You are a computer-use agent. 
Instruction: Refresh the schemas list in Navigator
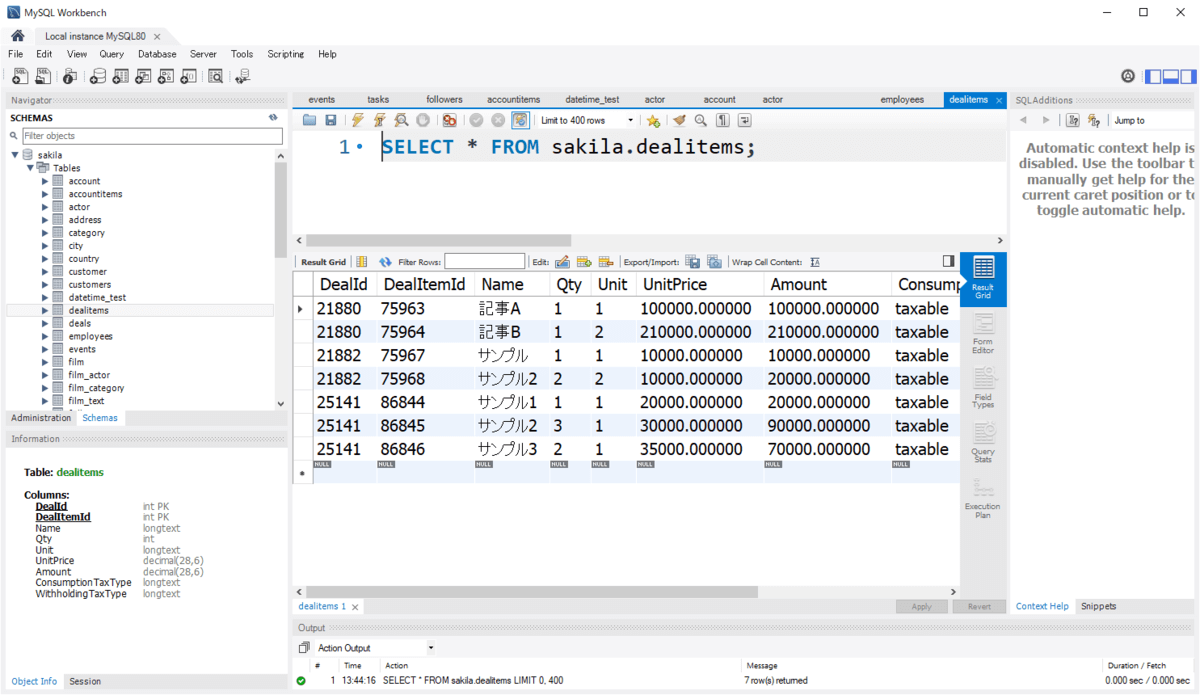coord(273,118)
